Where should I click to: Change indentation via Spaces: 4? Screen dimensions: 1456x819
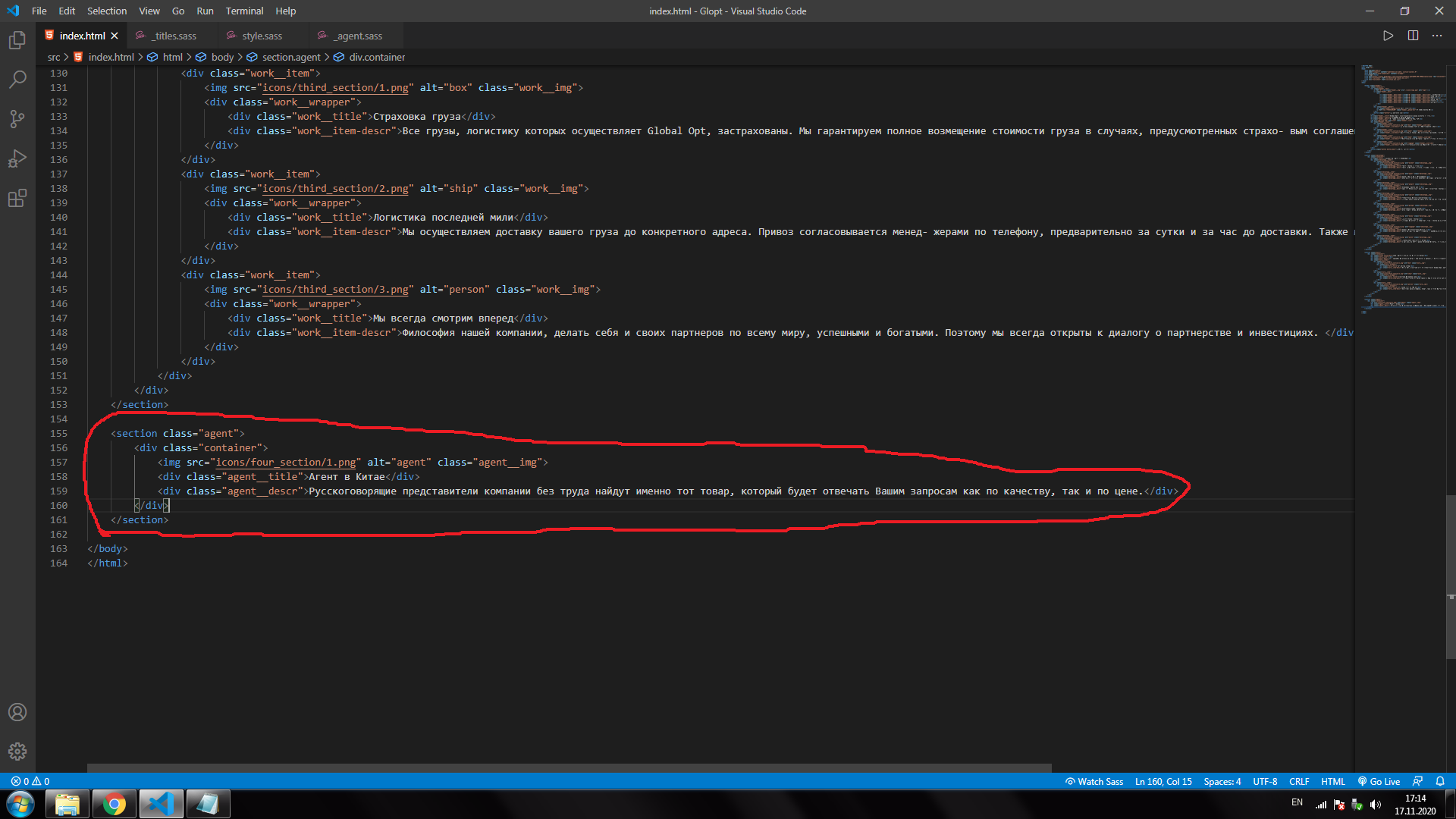click(1222, 781)
